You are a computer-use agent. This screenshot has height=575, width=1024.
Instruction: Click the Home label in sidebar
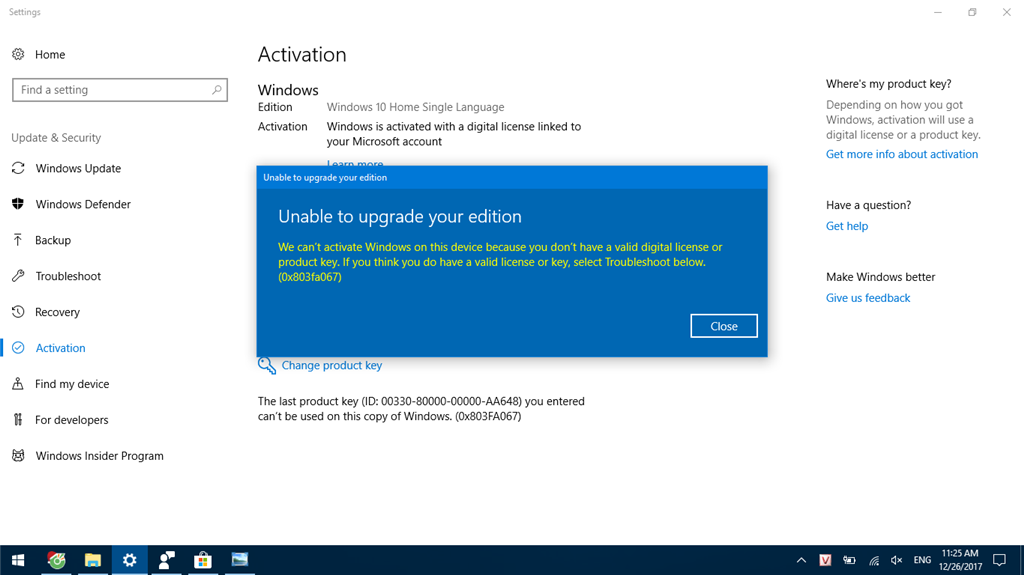click(x=50, y=54)
